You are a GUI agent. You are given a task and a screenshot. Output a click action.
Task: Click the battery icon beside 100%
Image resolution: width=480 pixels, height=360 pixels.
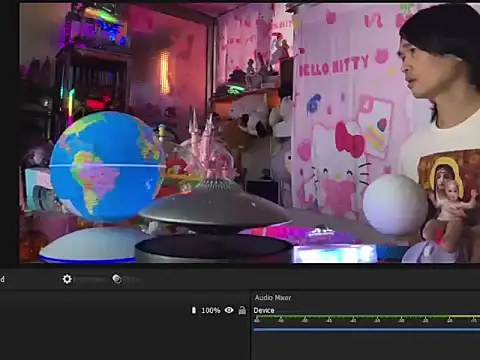coord(194,310)
